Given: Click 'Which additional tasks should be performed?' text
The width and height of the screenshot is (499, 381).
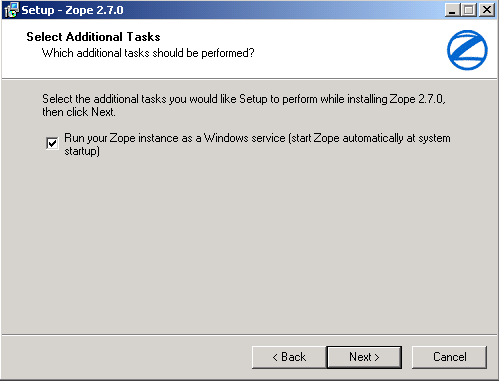Looking at the screenshot, I should point(148,53).
